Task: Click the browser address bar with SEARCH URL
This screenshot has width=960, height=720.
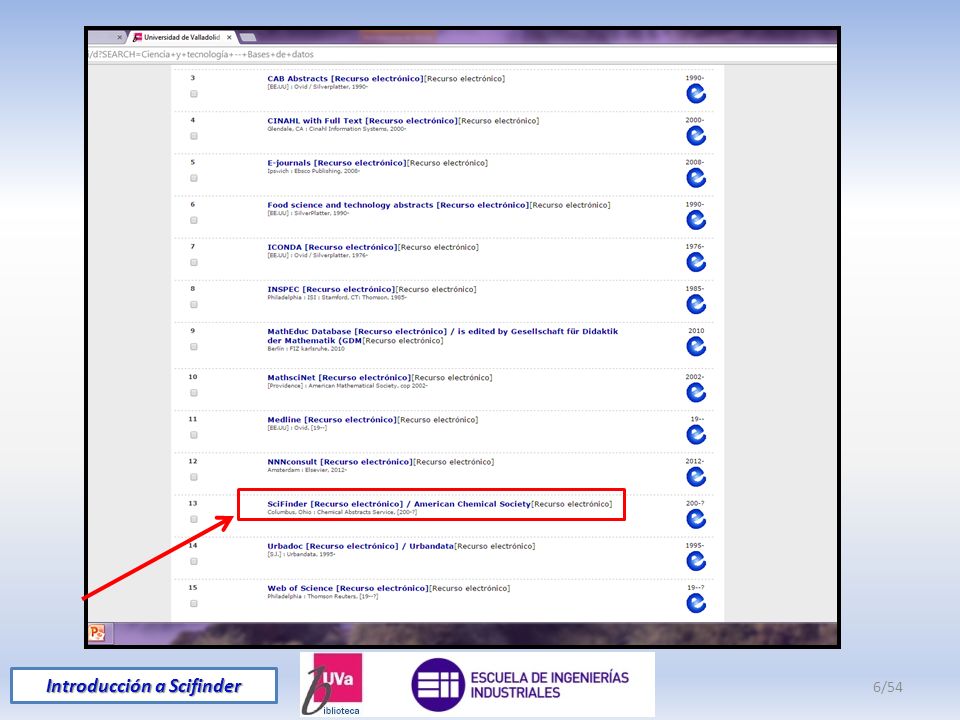Action: pyautogui.click(x=462, y=54)
